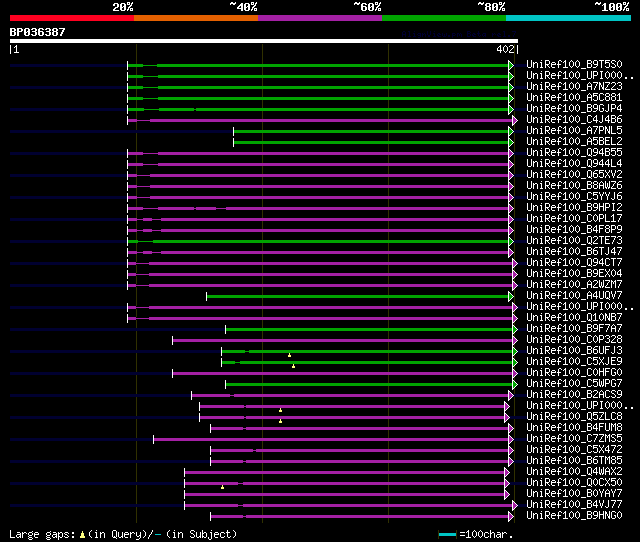
Task: Select the UniRef100_Q944L4 label
Action: coord(574,164)
